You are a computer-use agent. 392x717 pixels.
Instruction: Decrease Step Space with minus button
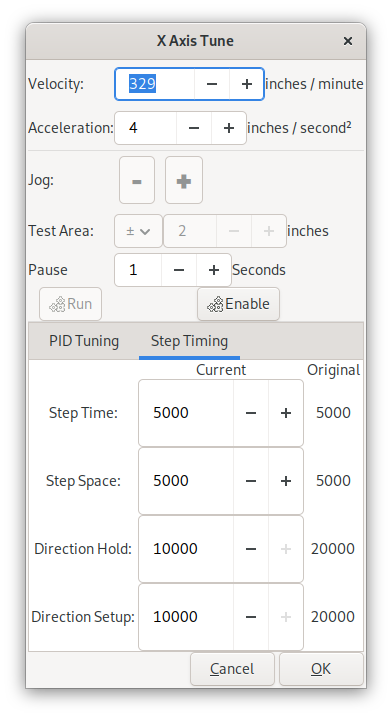coord(251,481)
